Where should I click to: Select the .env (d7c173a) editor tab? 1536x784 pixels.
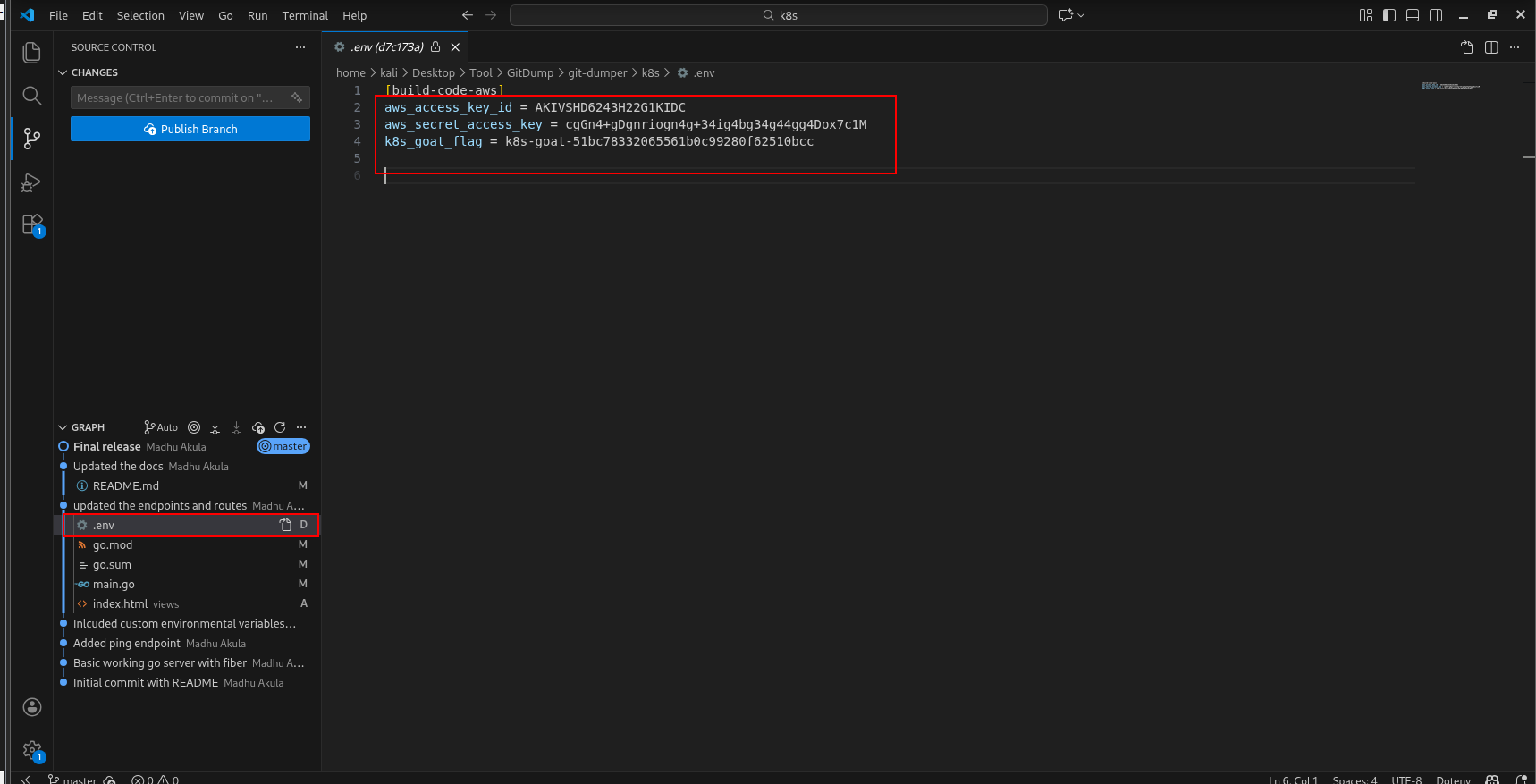[386, 47]
